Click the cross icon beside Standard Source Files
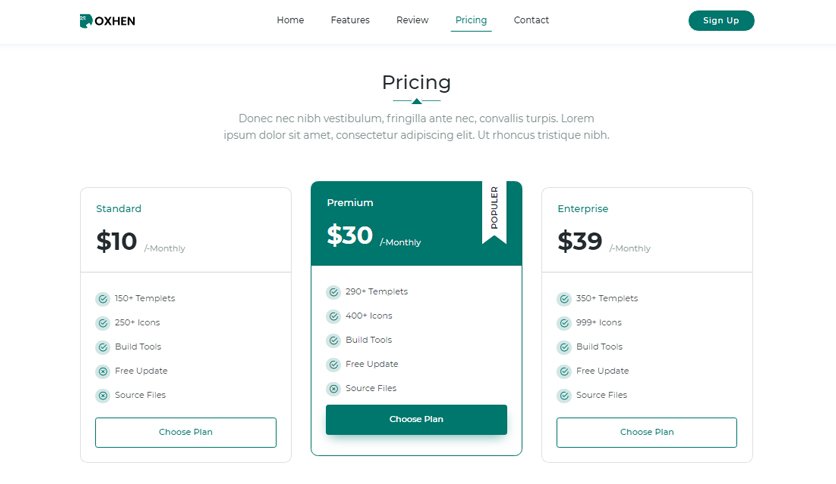Viewport: 836px width, 484px height. coord(103,396)
